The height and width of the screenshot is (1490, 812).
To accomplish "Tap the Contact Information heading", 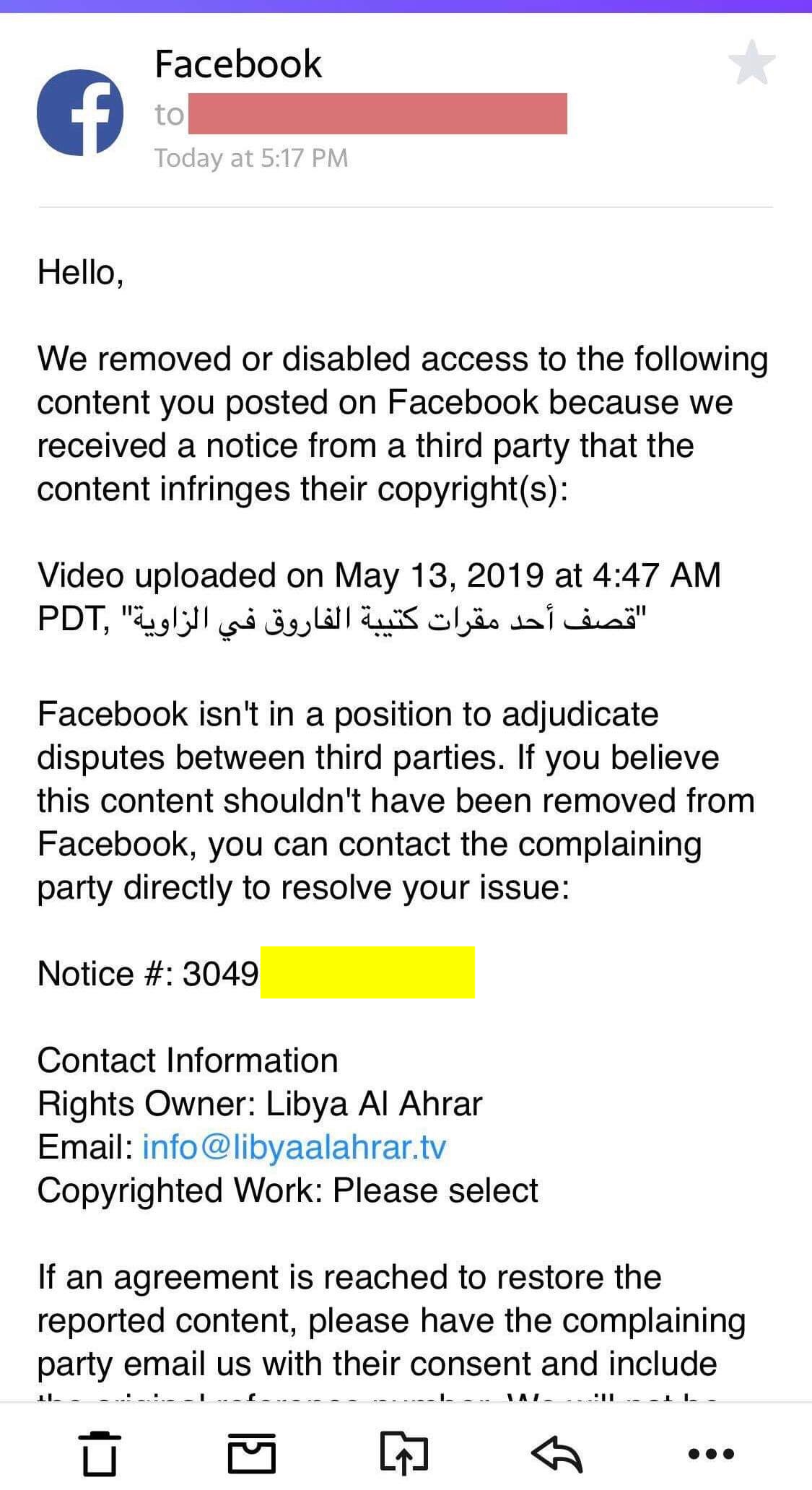I will point(188,1060).
